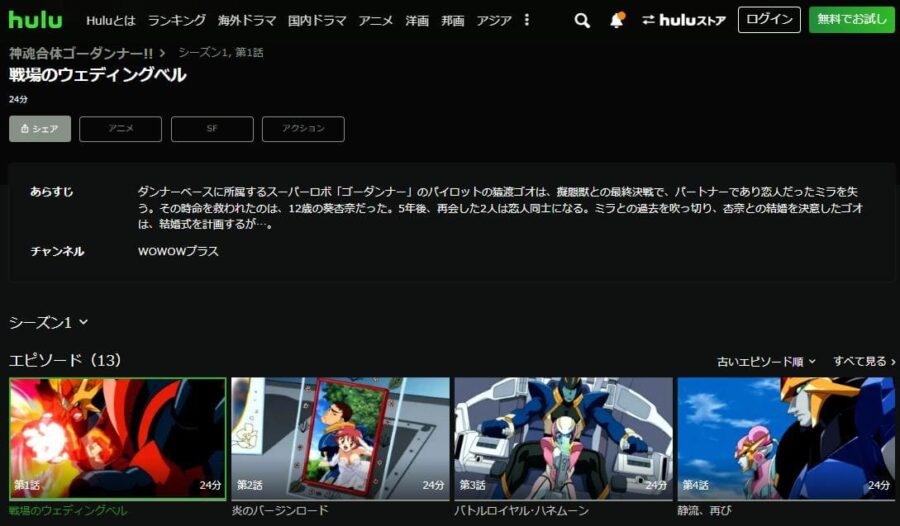Click the ログイン button
This screenshot has height=526, width=900.
769,20
